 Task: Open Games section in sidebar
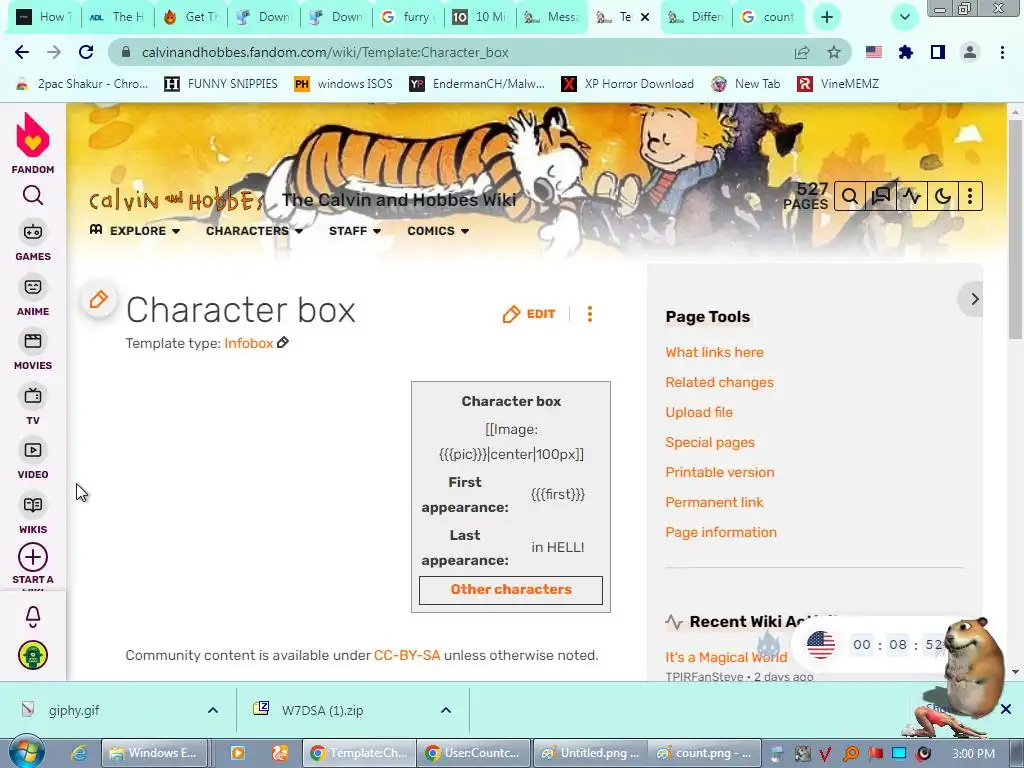(33, 242)
